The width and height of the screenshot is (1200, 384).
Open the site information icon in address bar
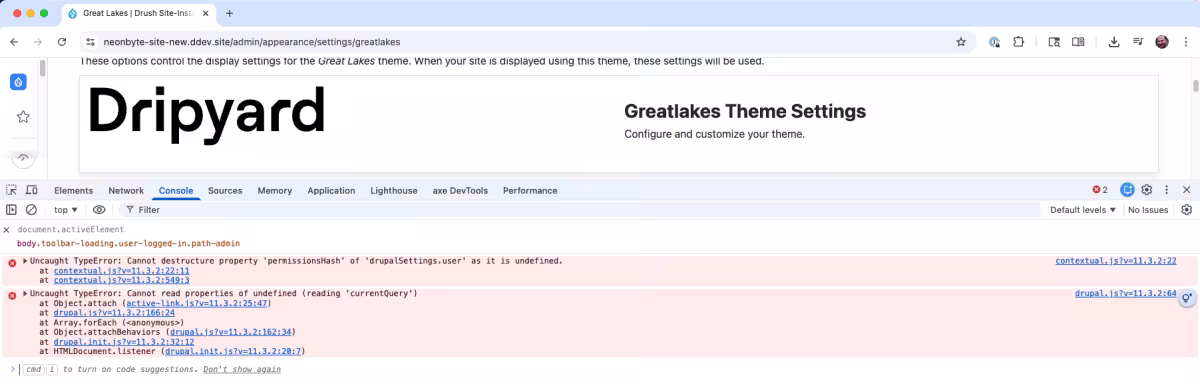coord(90,42)
